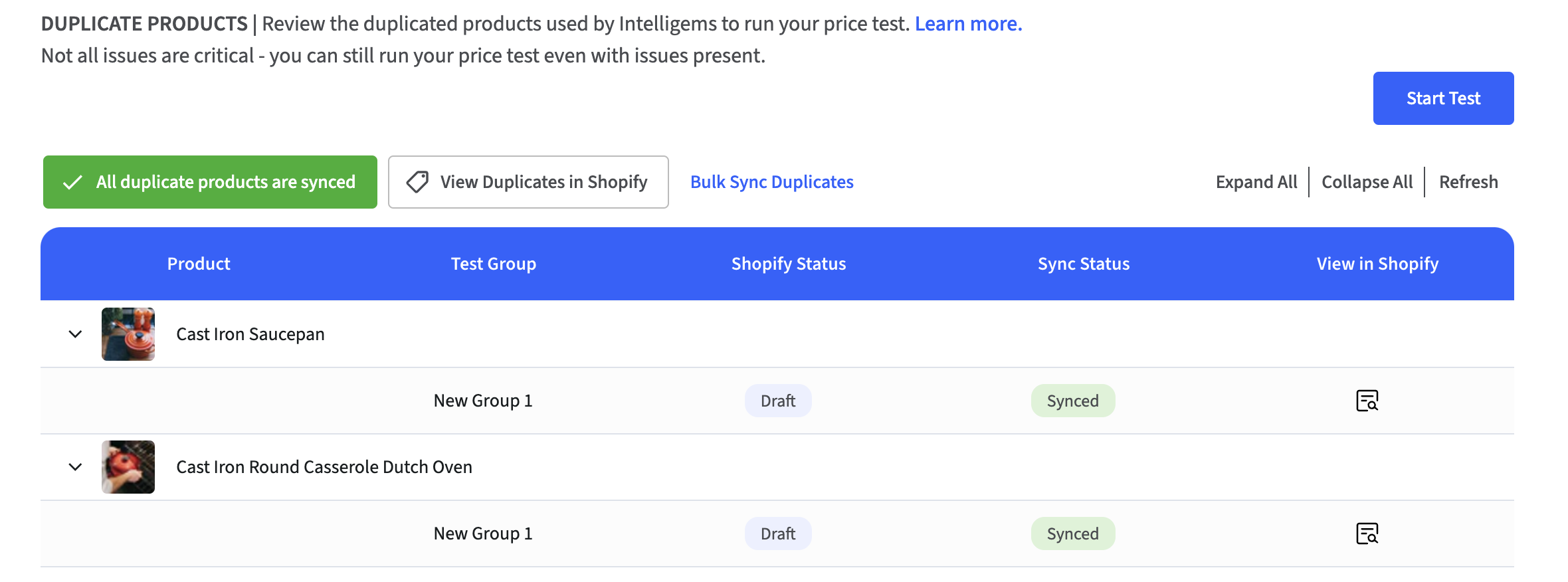This screenshot has width=1568, height=582.
Task: Expand All product rows
Action: click(1256, 182)
